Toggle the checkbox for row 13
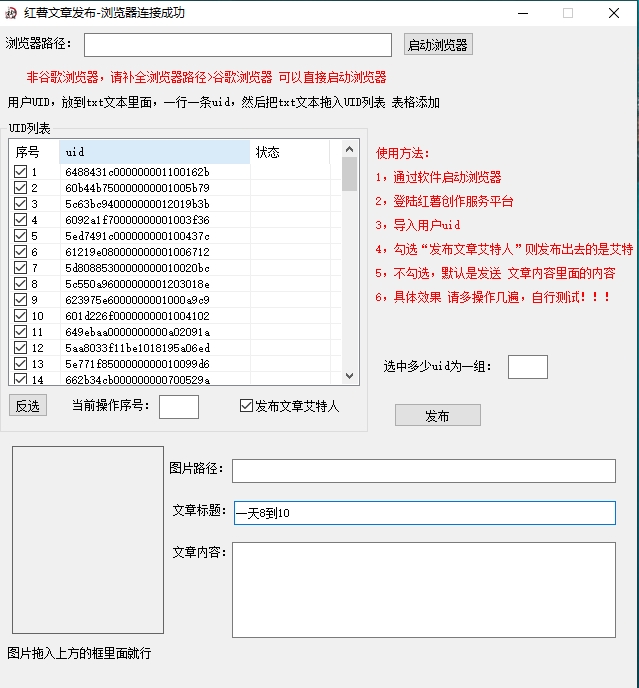 click(21, 364)
